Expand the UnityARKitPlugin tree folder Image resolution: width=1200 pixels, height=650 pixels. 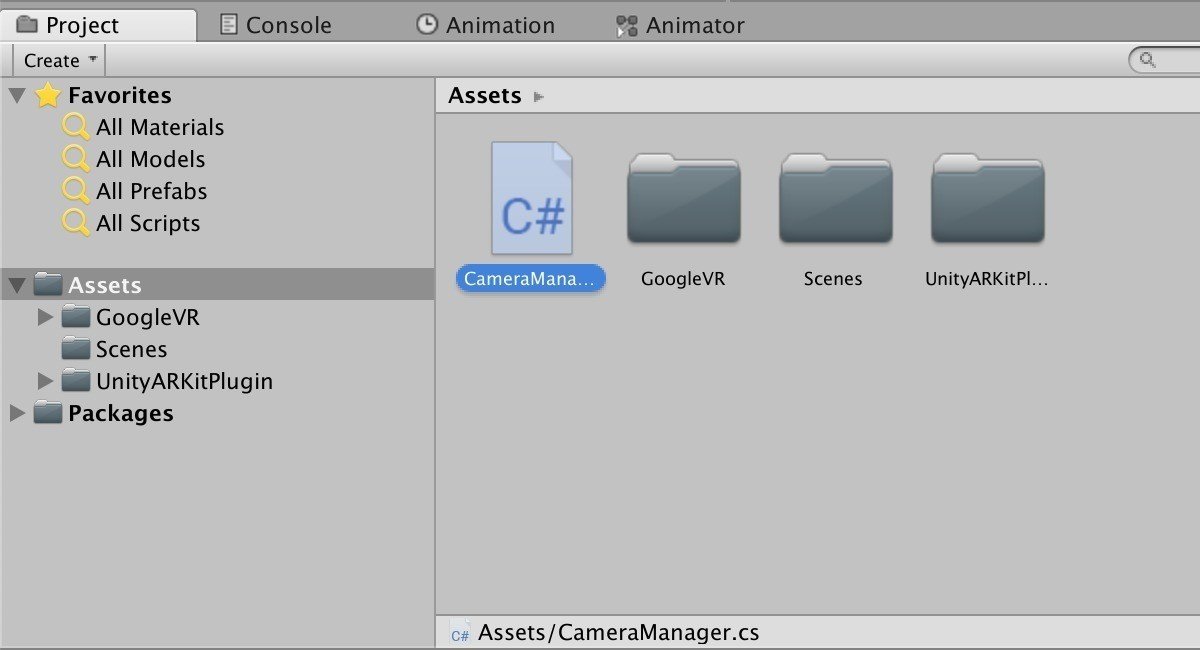click(x=45, y=382)
